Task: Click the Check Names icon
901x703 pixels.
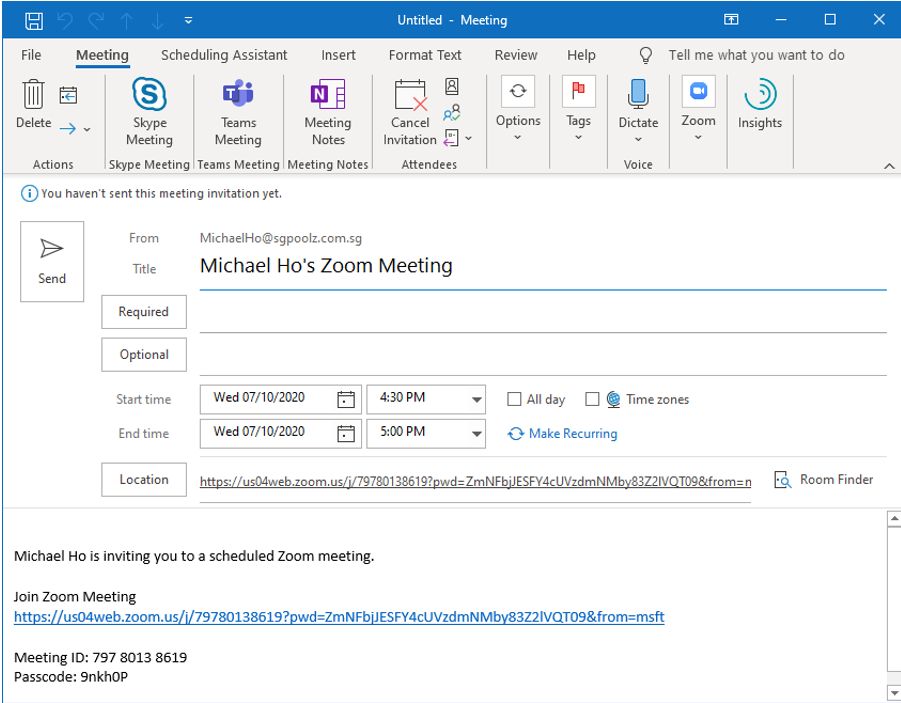Action: pos(452,112)
